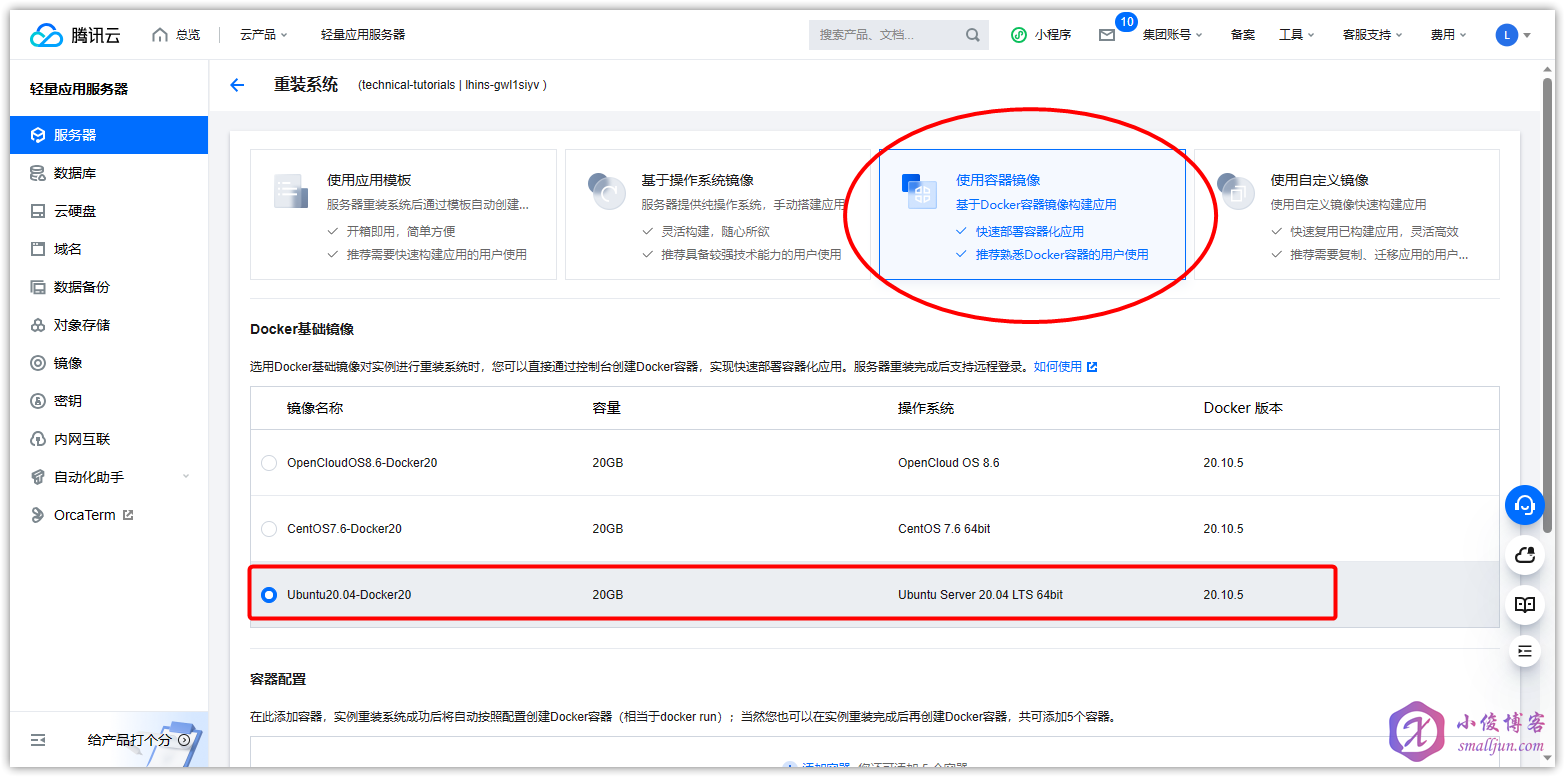Viewport: 1565px width, 777px height.
Task: Open the message inbox envelope icon
Action: coord(1106,35)
